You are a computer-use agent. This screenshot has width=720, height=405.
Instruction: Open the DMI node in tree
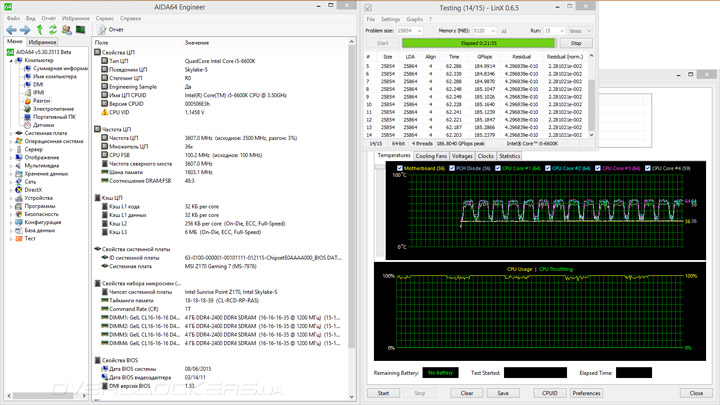pos(38,84)
